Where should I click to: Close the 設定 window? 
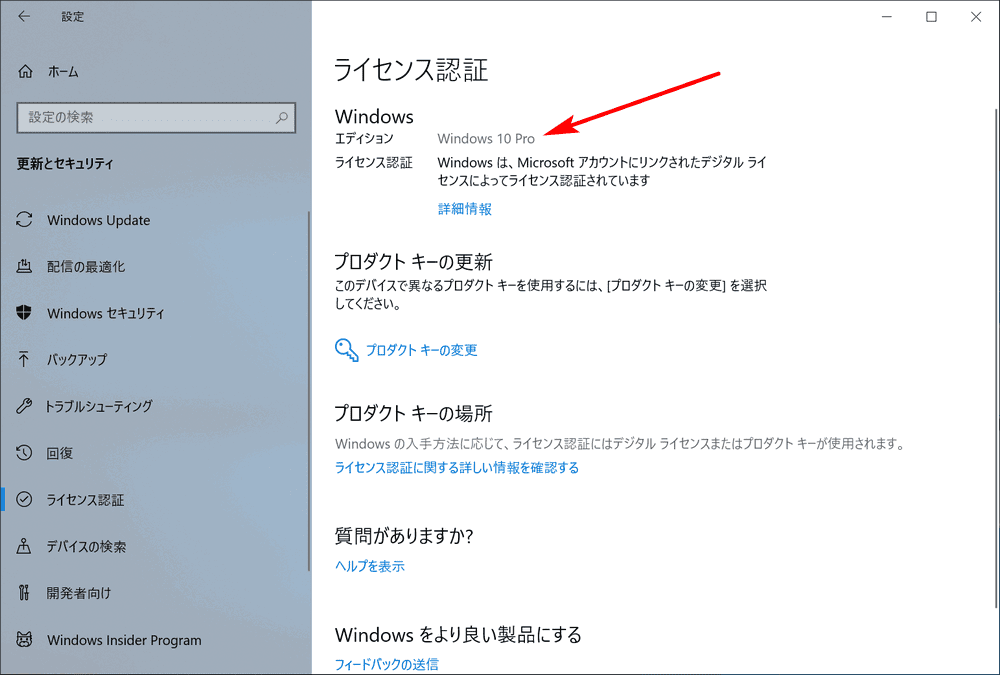976,17
